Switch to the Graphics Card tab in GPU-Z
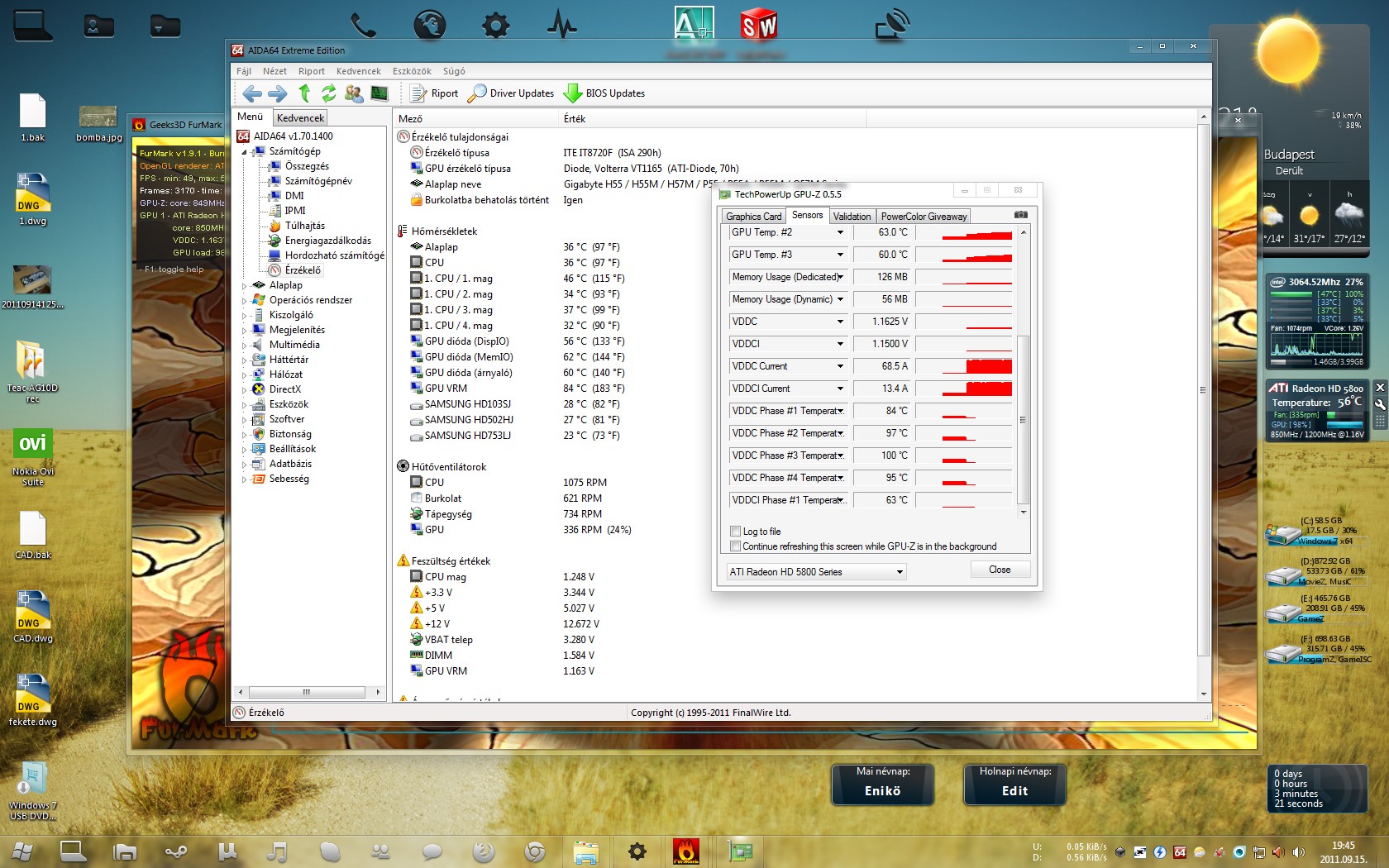 (x=753, y=217)
